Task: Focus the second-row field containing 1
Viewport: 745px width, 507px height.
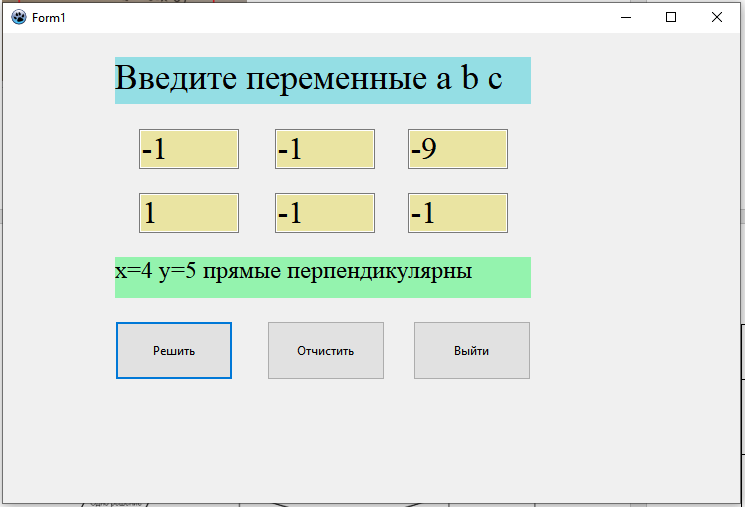Action: (x=189, y=213)
